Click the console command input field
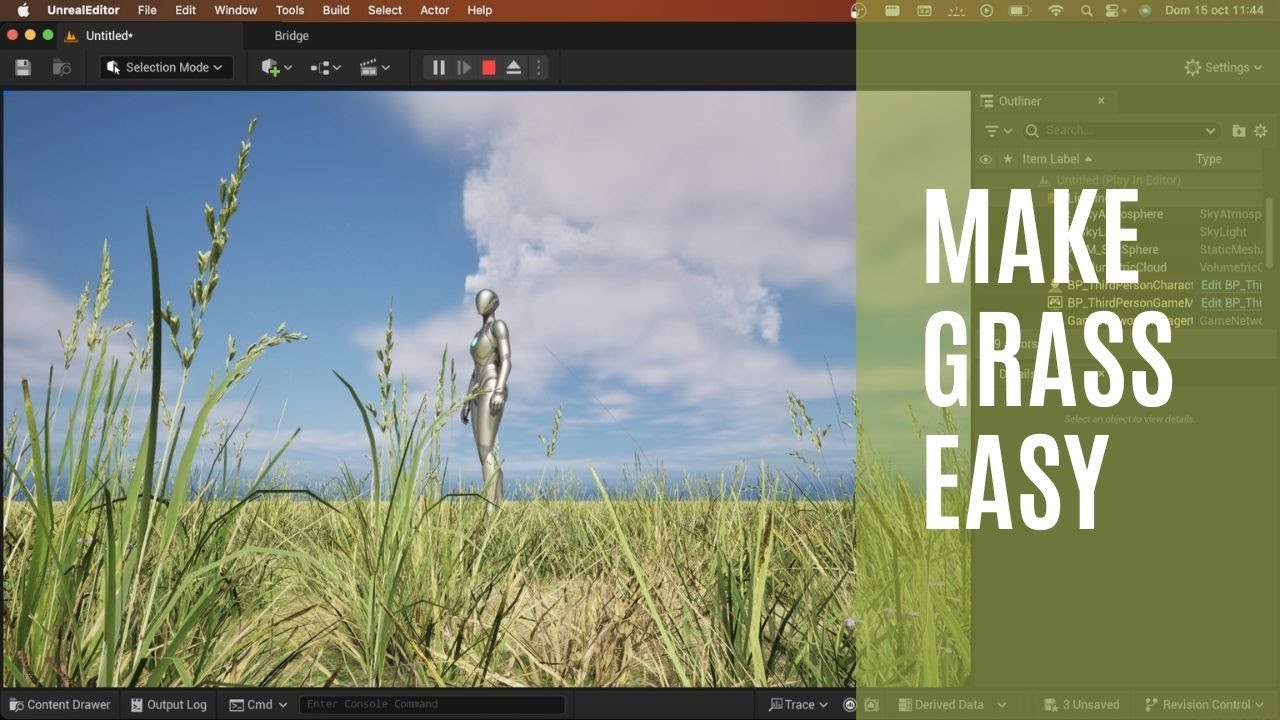Image resolution: width=1280 pixels, height=720 pixels. coord(432,705)
